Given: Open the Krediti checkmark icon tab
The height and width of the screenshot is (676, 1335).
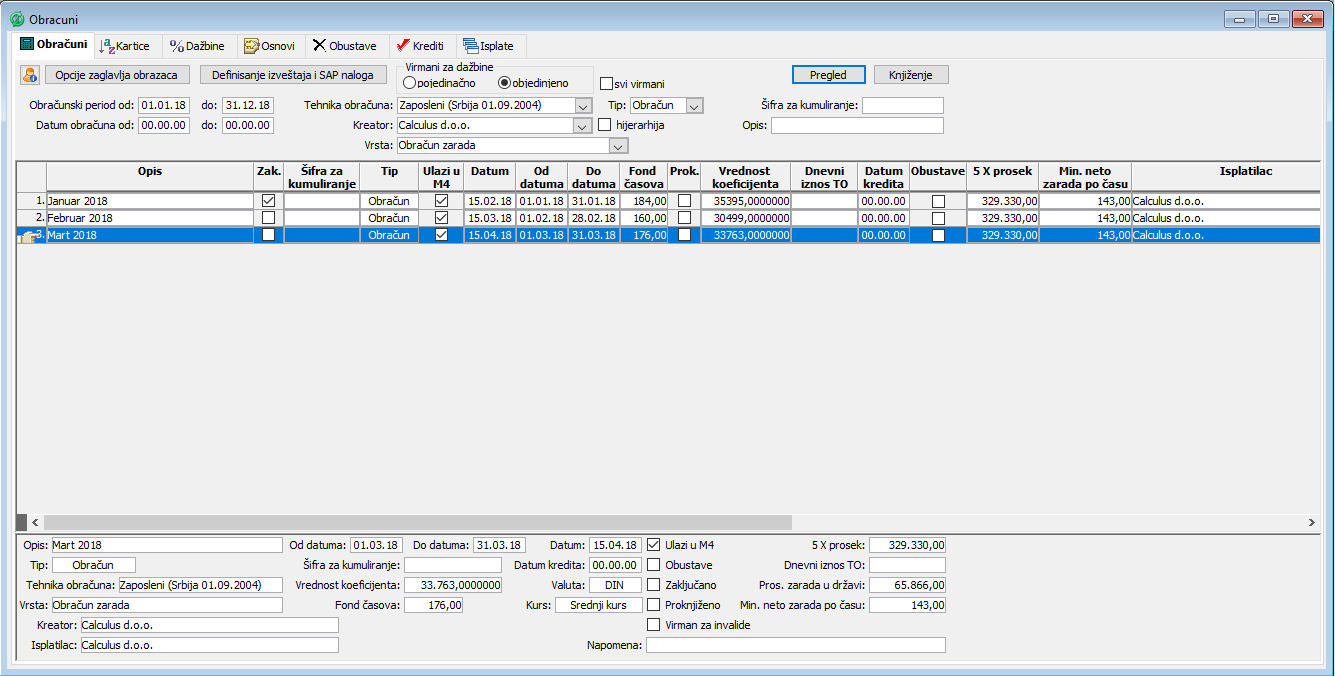Looking at the screenshot, I should (x=402, y=46).
